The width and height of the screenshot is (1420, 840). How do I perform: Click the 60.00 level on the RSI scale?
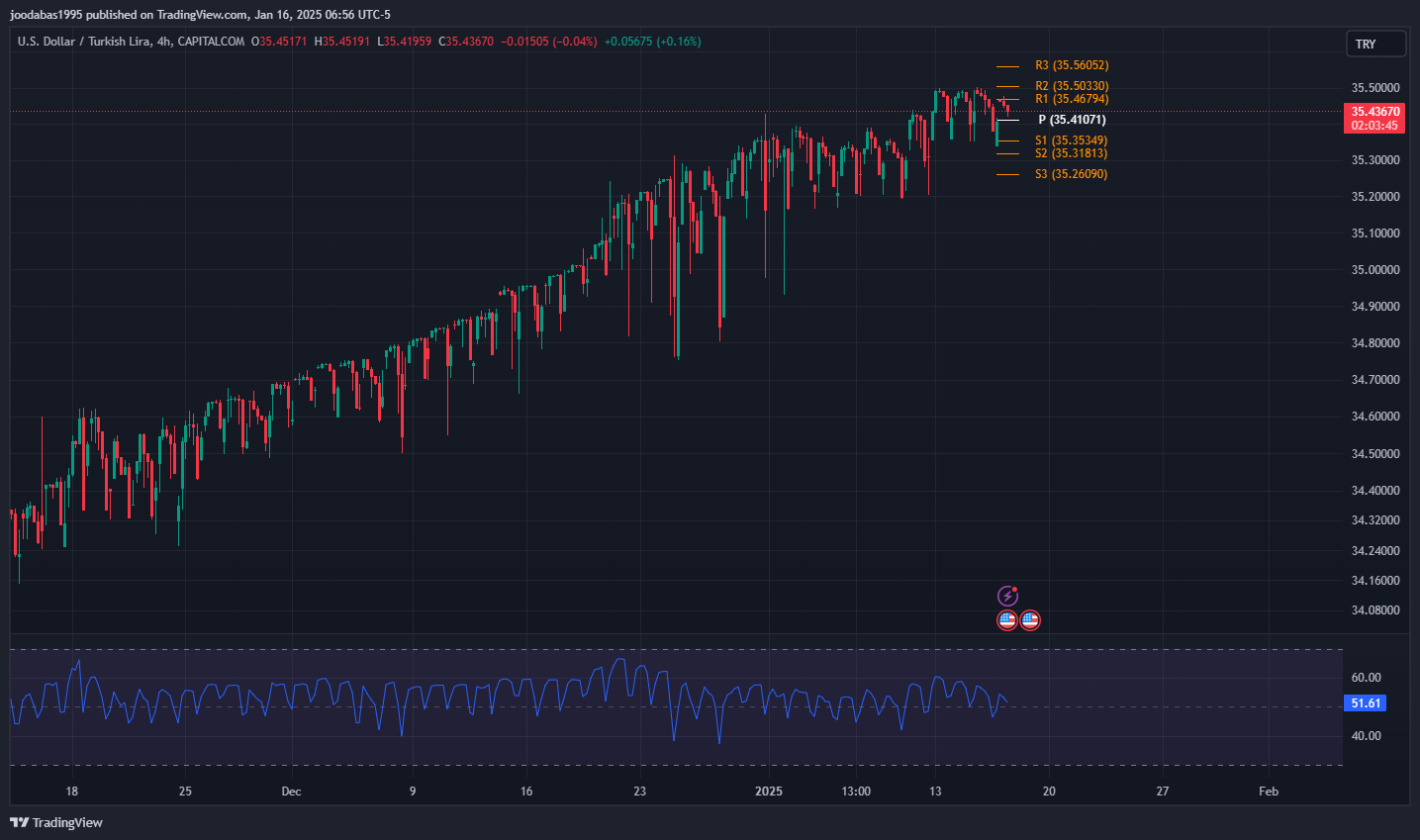(1366, 678)
